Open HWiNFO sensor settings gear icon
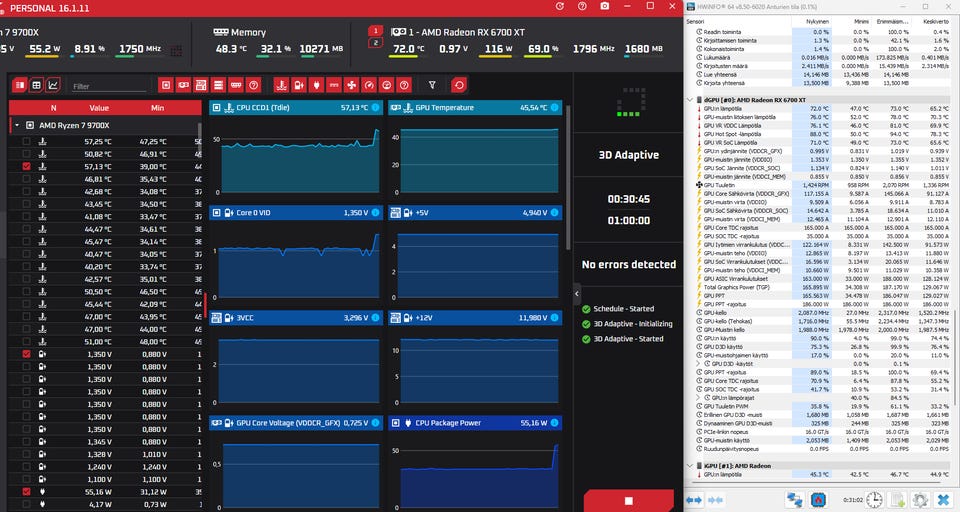 click(x=920, y=500)
